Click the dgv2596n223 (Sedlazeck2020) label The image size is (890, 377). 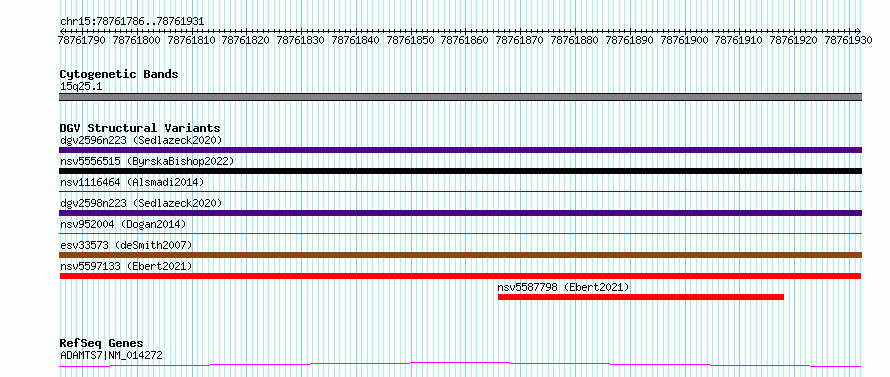[x=141, y=140]
